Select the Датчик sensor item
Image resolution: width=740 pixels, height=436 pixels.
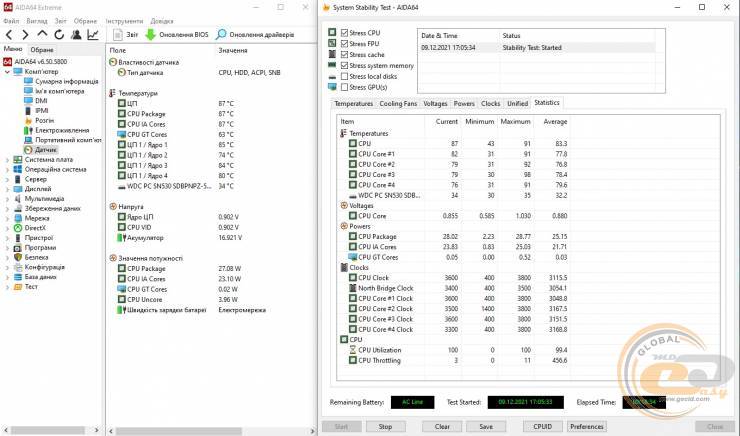(46, 150)
